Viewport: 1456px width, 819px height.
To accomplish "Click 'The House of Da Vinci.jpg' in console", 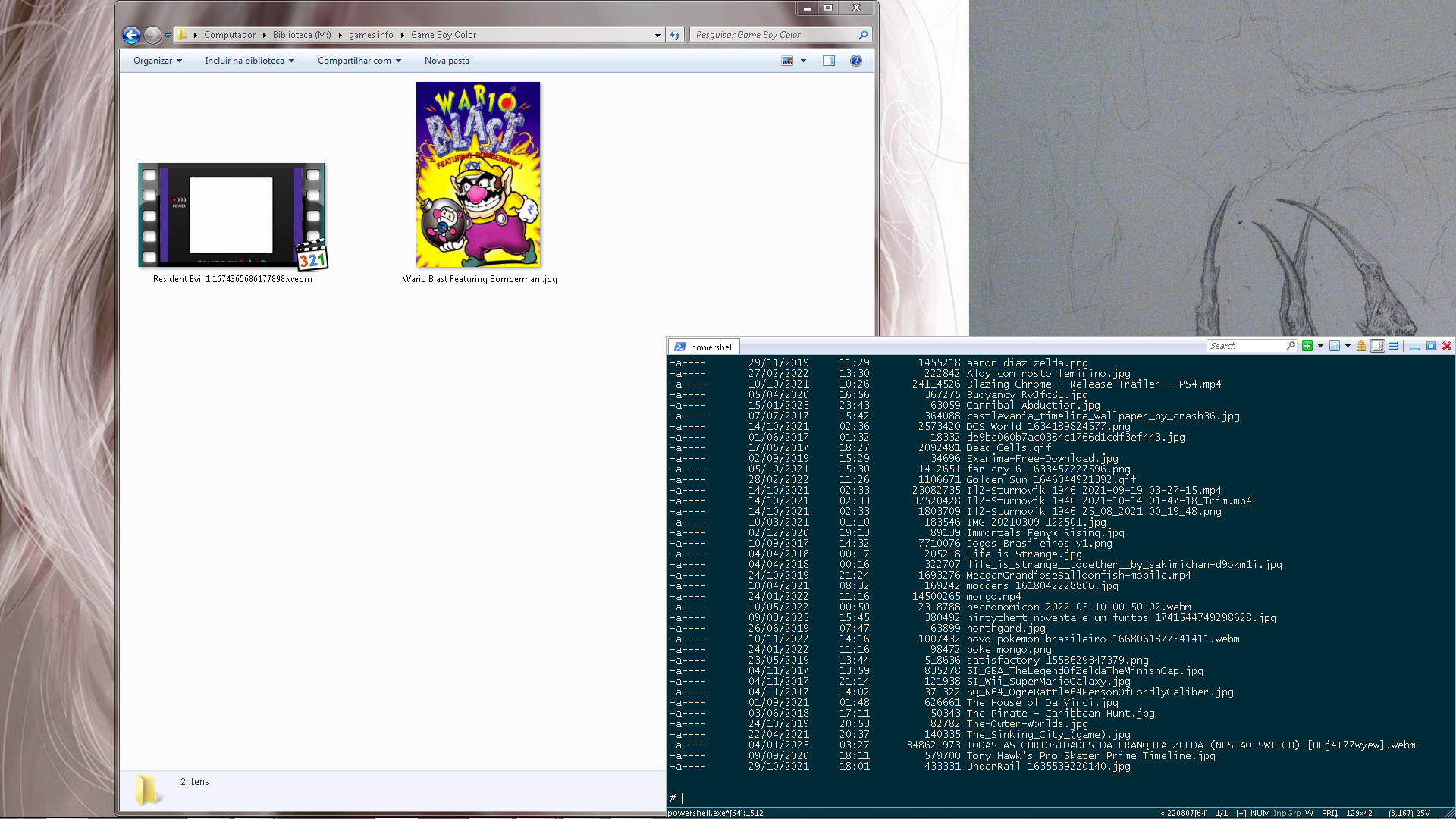I will [x=1042, y=703].
